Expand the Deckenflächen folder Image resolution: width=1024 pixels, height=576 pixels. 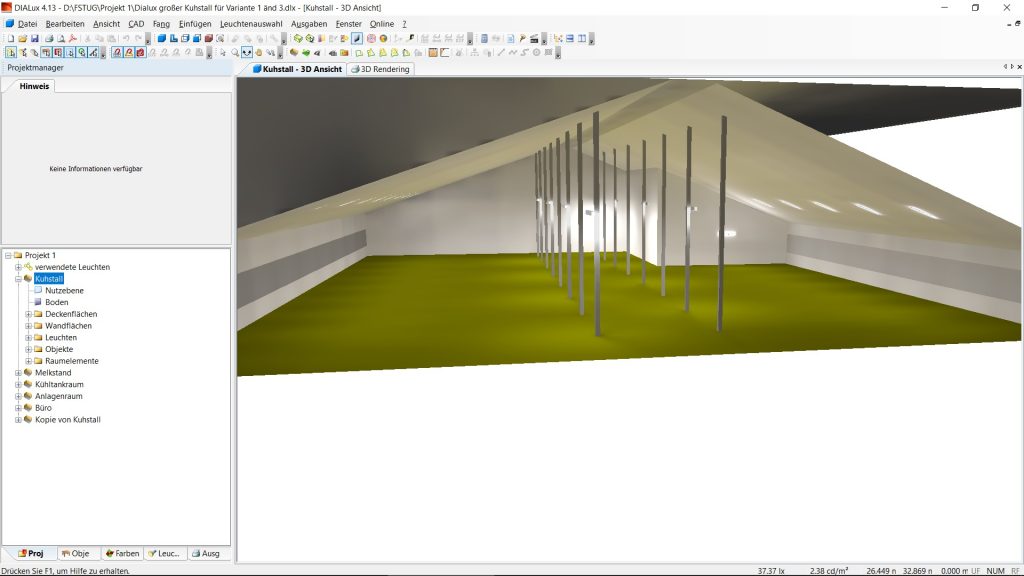click(28, 314)
